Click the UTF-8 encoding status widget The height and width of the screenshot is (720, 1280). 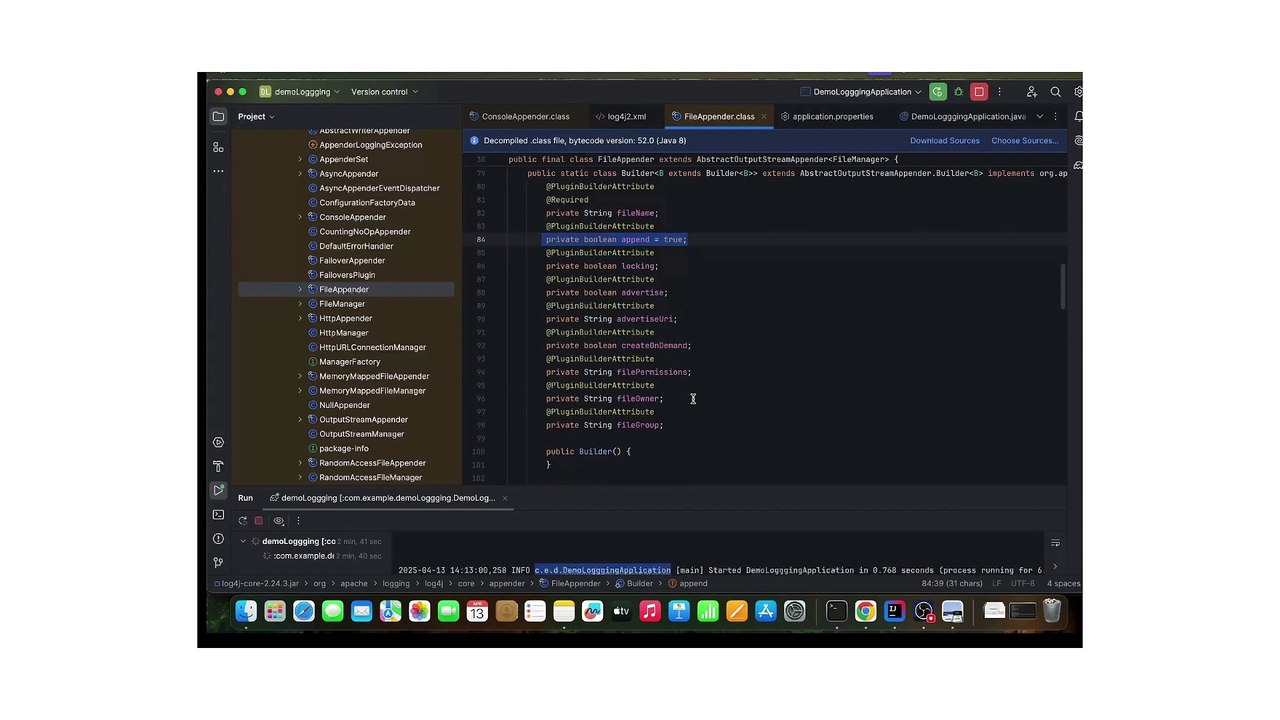click(x=1023, y=584)
